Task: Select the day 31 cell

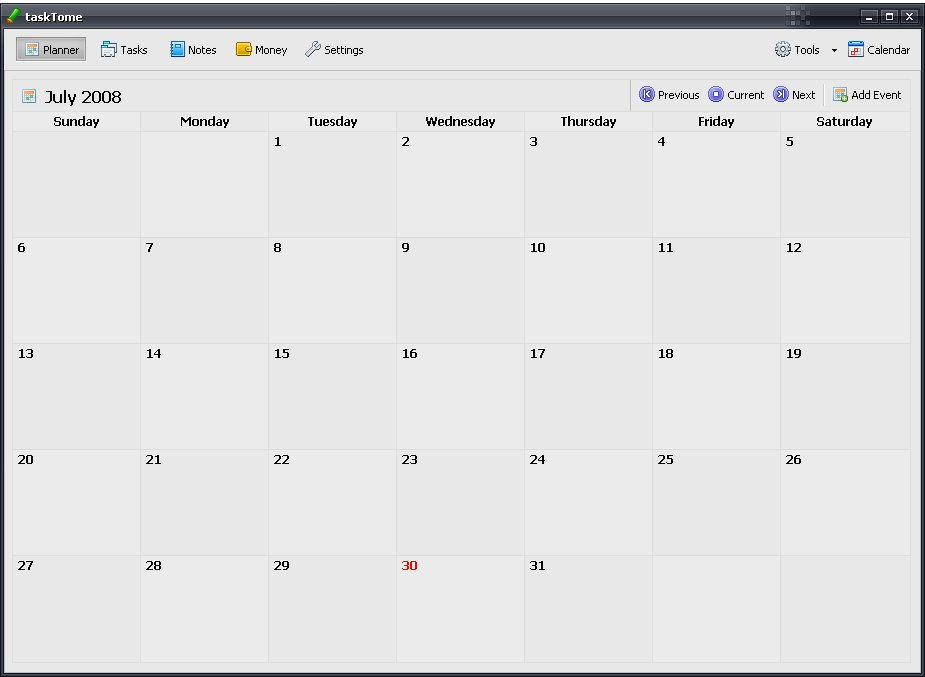Action: point(588,609)
